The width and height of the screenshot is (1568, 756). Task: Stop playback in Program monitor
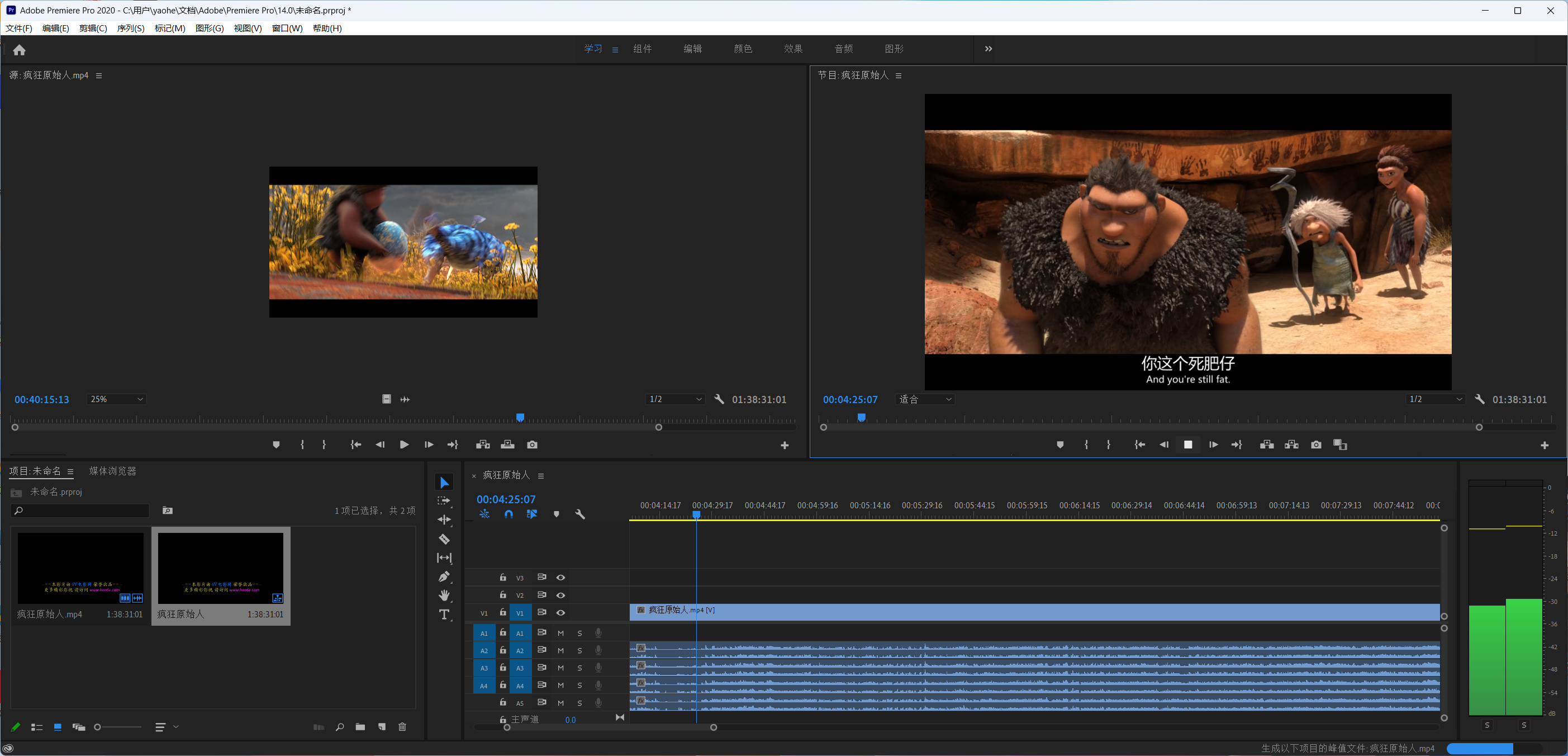tap(1187, 445)
